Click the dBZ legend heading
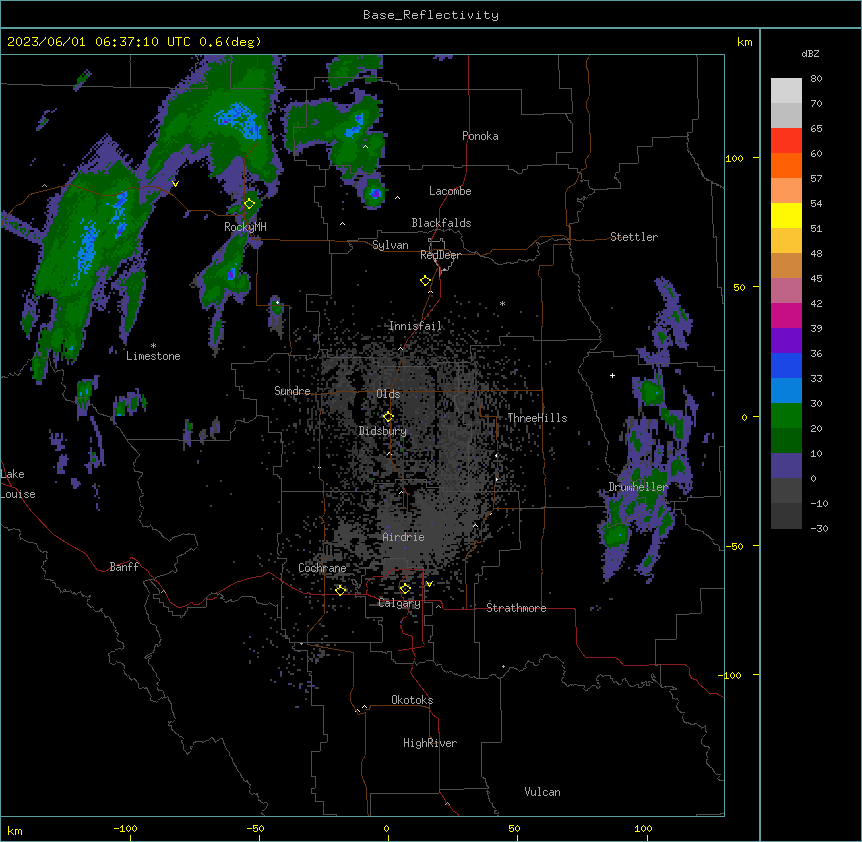This screenshot has height=842, width=862. click(x=810, y=54)
